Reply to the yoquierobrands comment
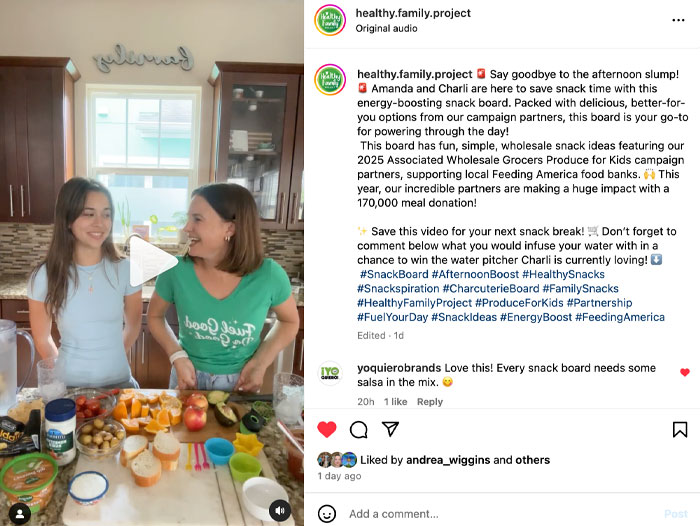This screenshot has width=700, height=526. coord(430,402)
